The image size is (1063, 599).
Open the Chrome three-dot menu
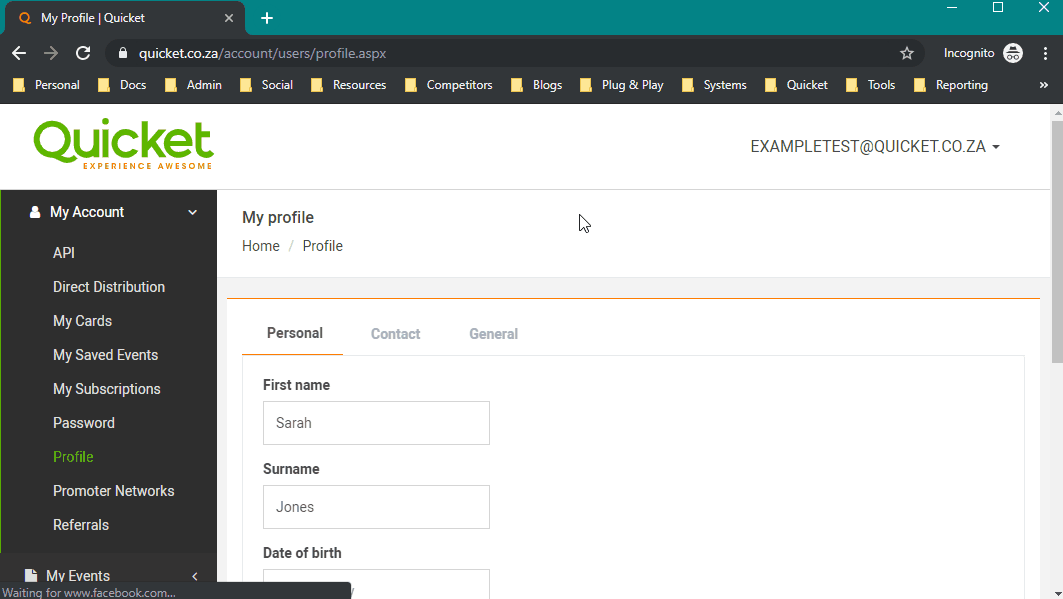(1045, 54)
